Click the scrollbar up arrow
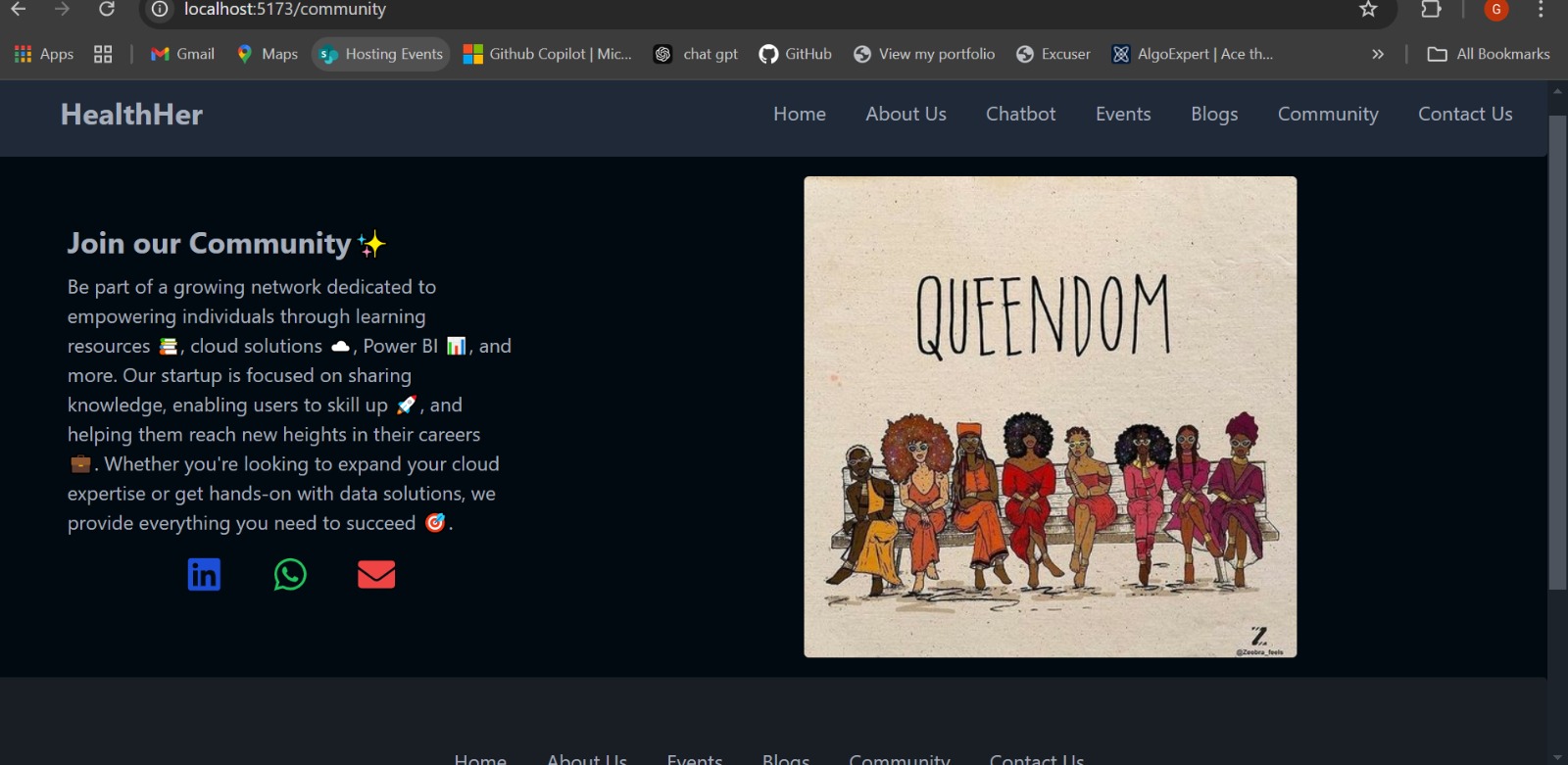This screenshot has width=1568, height=765. tap(1557, 90)
